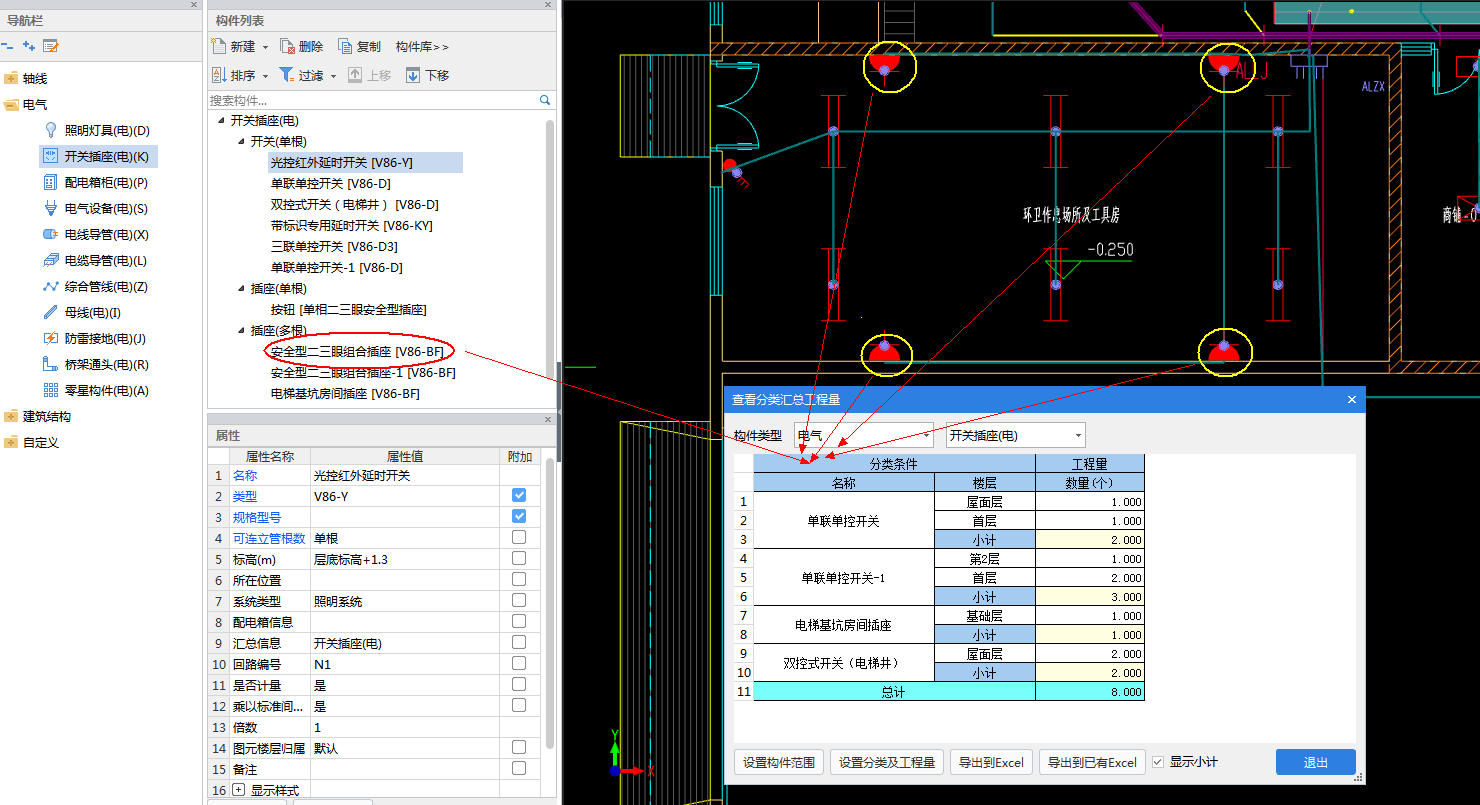This screenshot has width=1480, height=805.
Task: Select 防雷接地(电)(J) in navigation bar
Action: 105,338
